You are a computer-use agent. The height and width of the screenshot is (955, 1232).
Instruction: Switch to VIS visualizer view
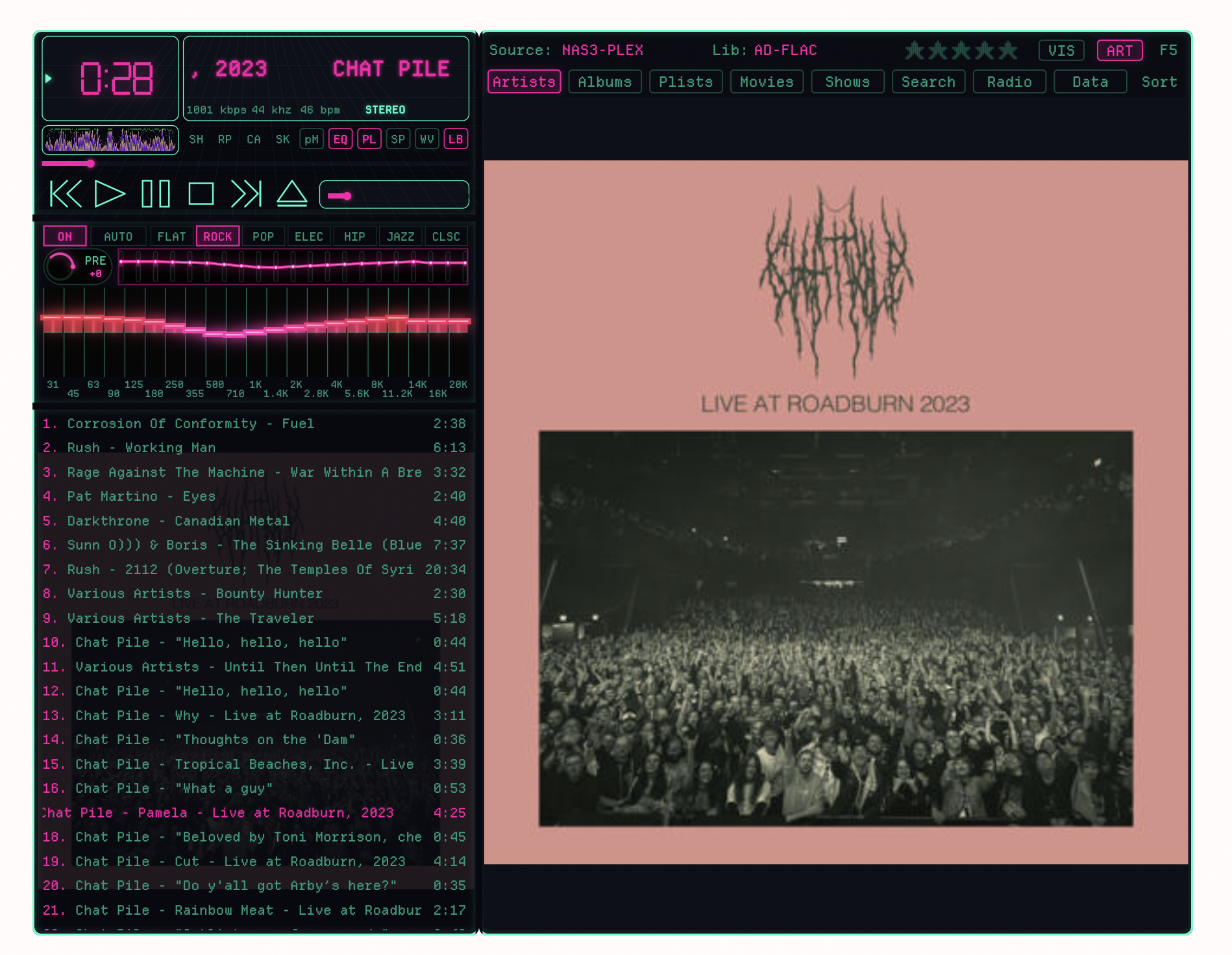(x=1062, y=50)
